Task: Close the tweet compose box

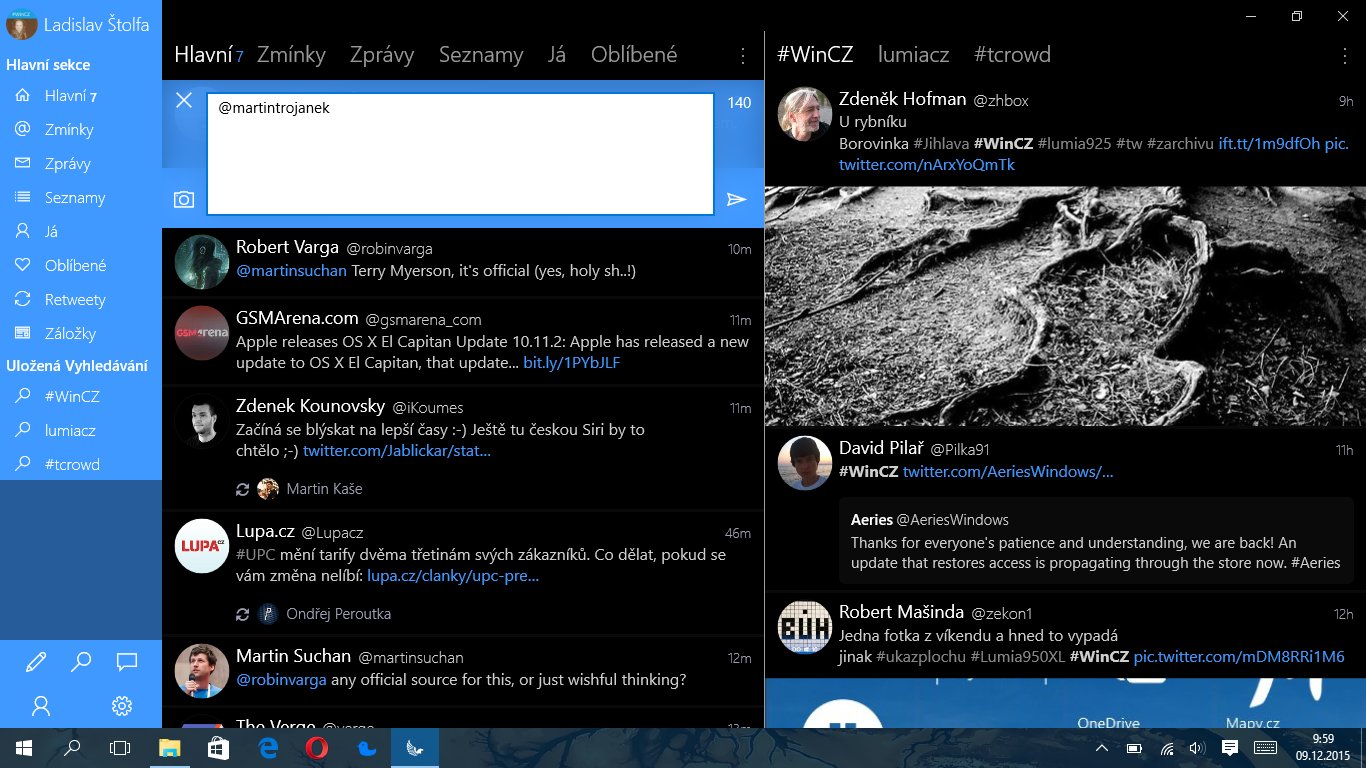Action: pos(184,100)
